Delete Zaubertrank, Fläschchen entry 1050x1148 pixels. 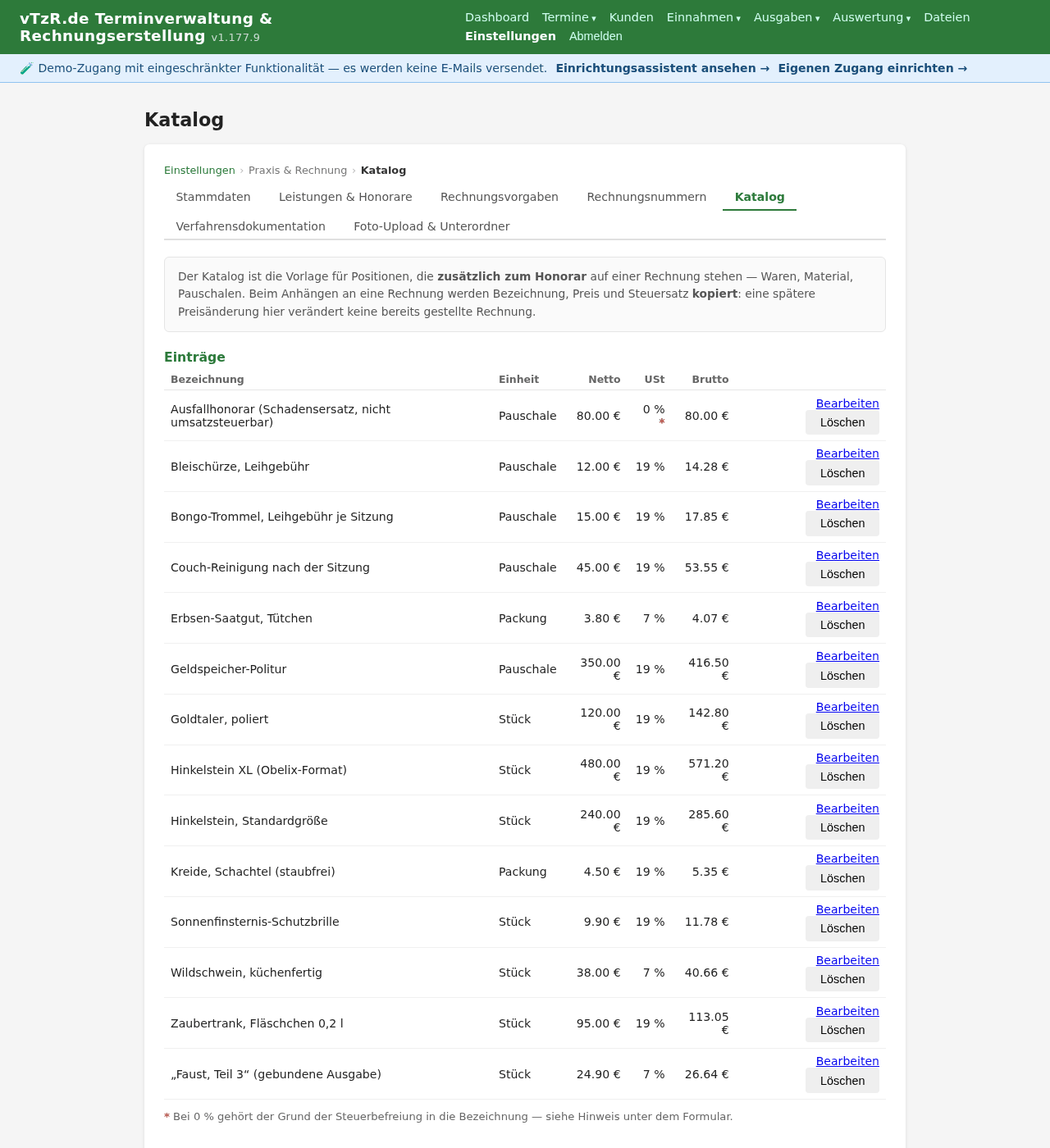[842, 1030]
